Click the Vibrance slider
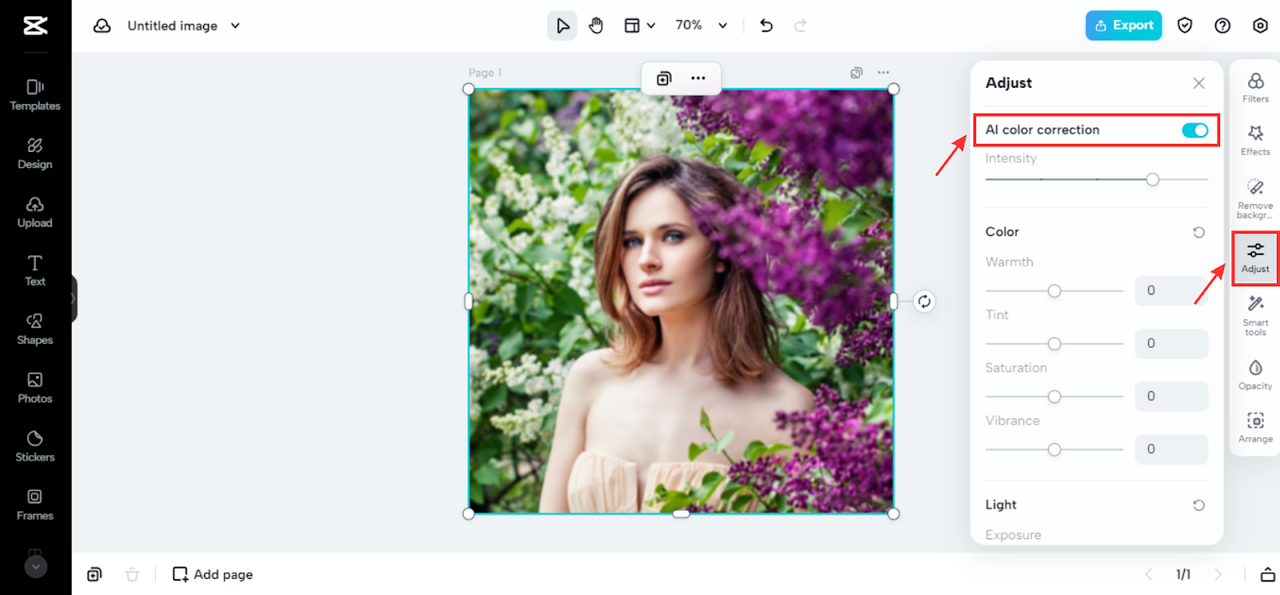 [x=1054, y=449]
